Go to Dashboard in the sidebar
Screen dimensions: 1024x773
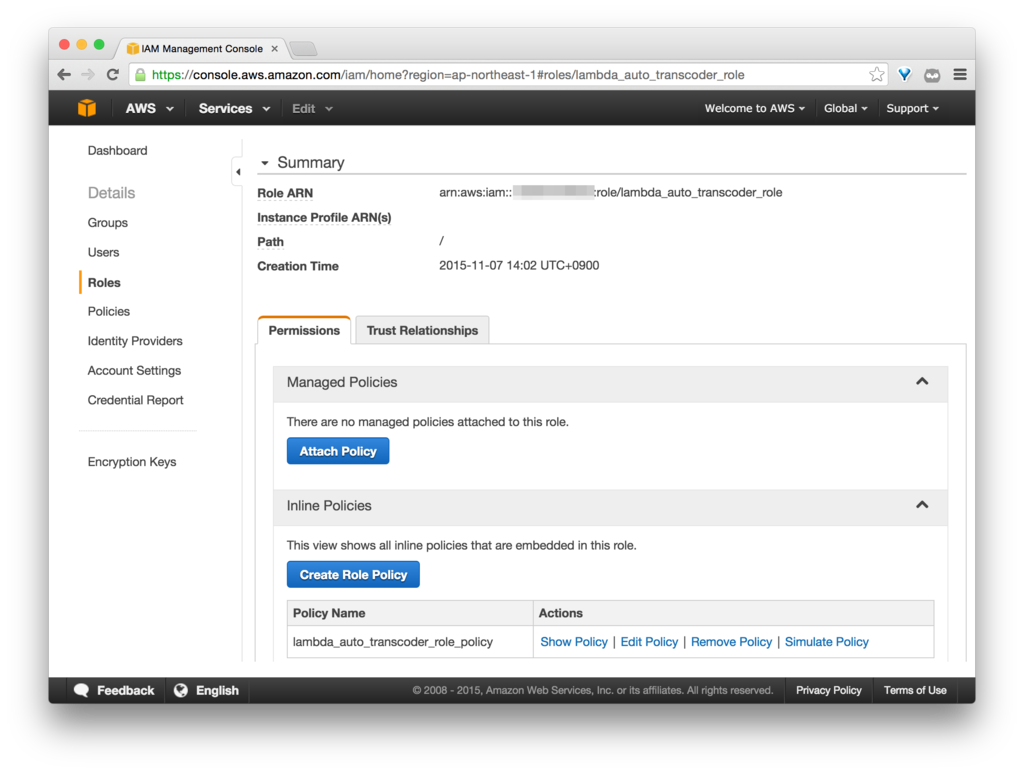(x=118, y=150)
